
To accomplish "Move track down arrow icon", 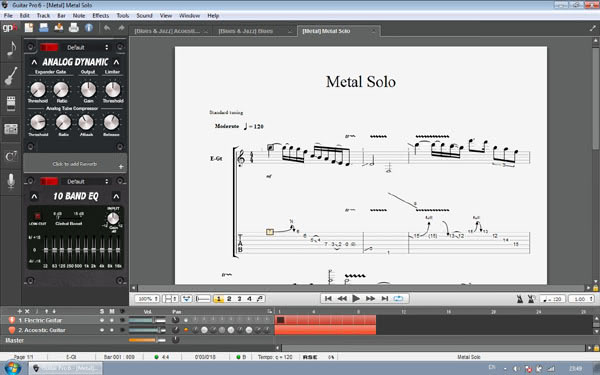I will coord(54,311).
